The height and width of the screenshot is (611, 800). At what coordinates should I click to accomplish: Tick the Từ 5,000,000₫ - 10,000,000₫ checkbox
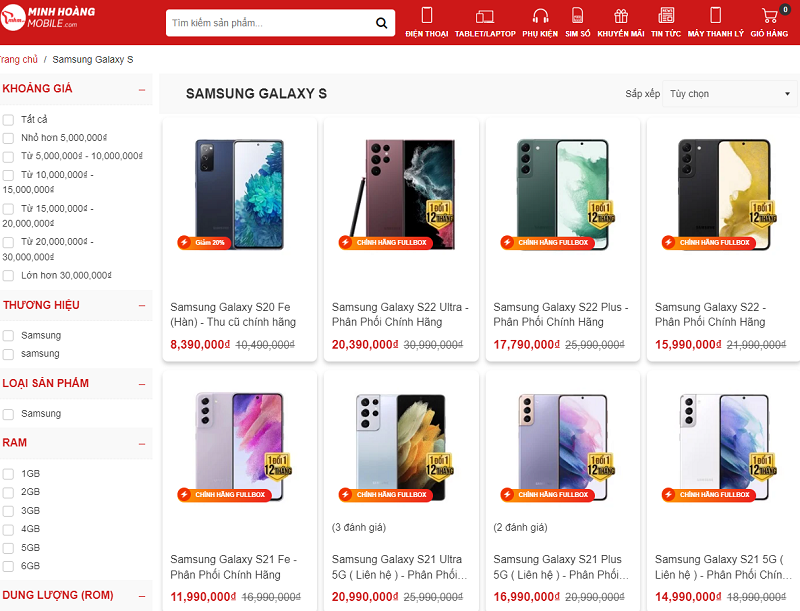pos(8,157)
